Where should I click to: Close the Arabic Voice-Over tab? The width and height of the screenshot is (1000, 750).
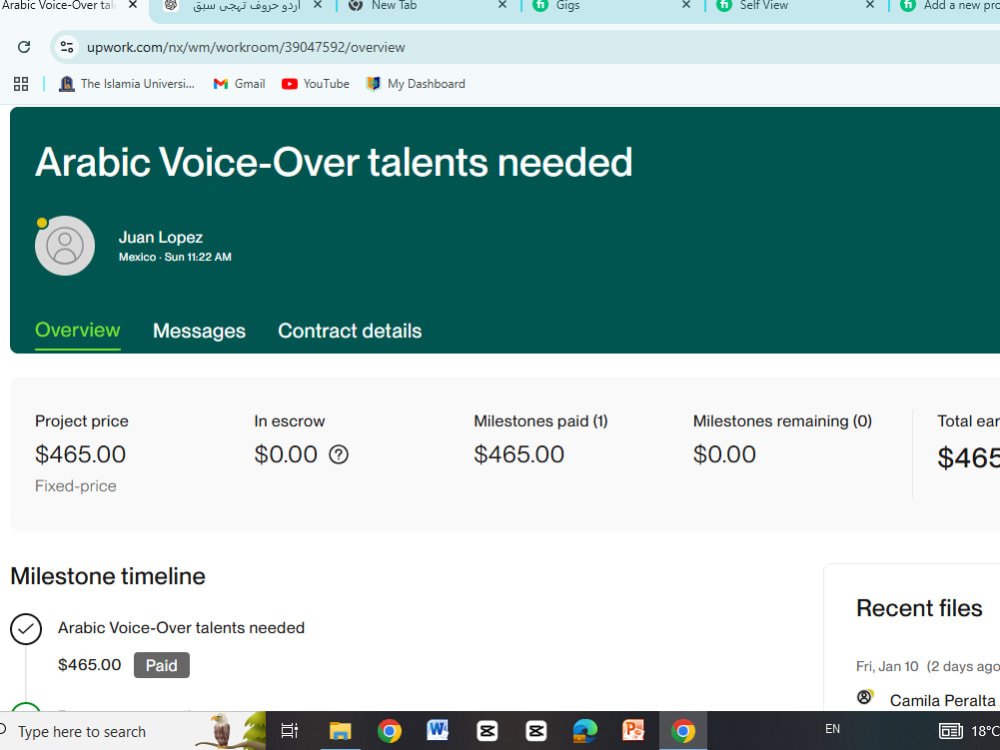pyautogui.click(x=133, y=5)
